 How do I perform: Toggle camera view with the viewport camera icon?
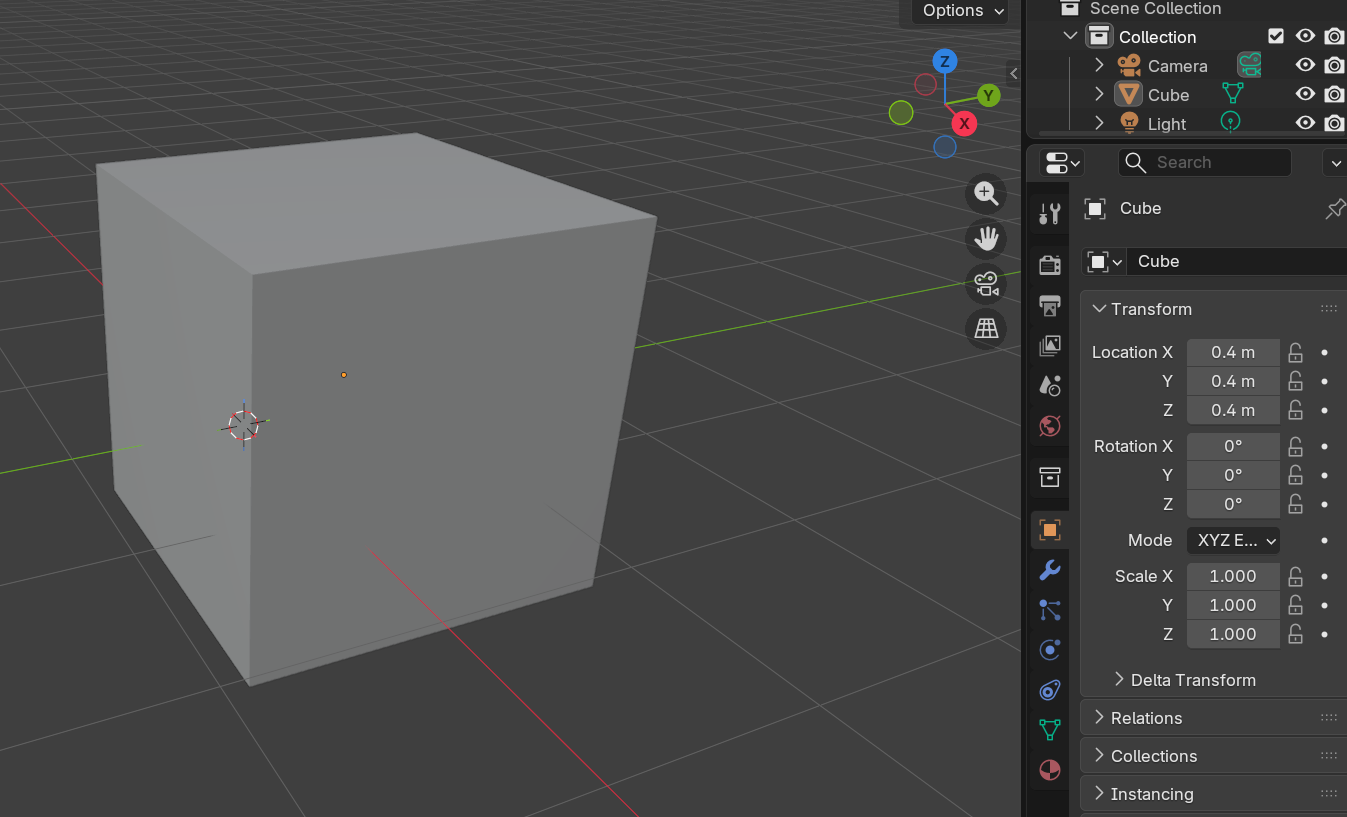986,284
